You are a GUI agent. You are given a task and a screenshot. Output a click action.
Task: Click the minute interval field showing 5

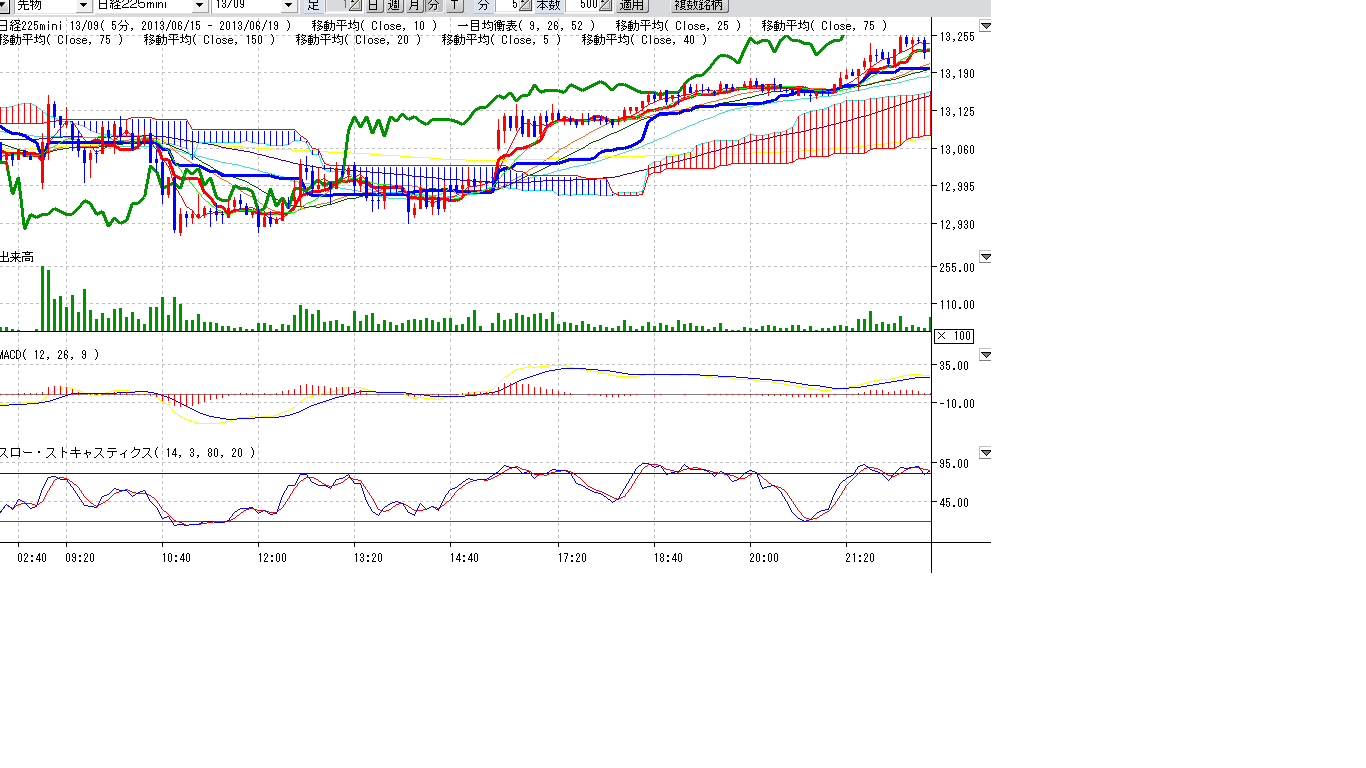509,5
